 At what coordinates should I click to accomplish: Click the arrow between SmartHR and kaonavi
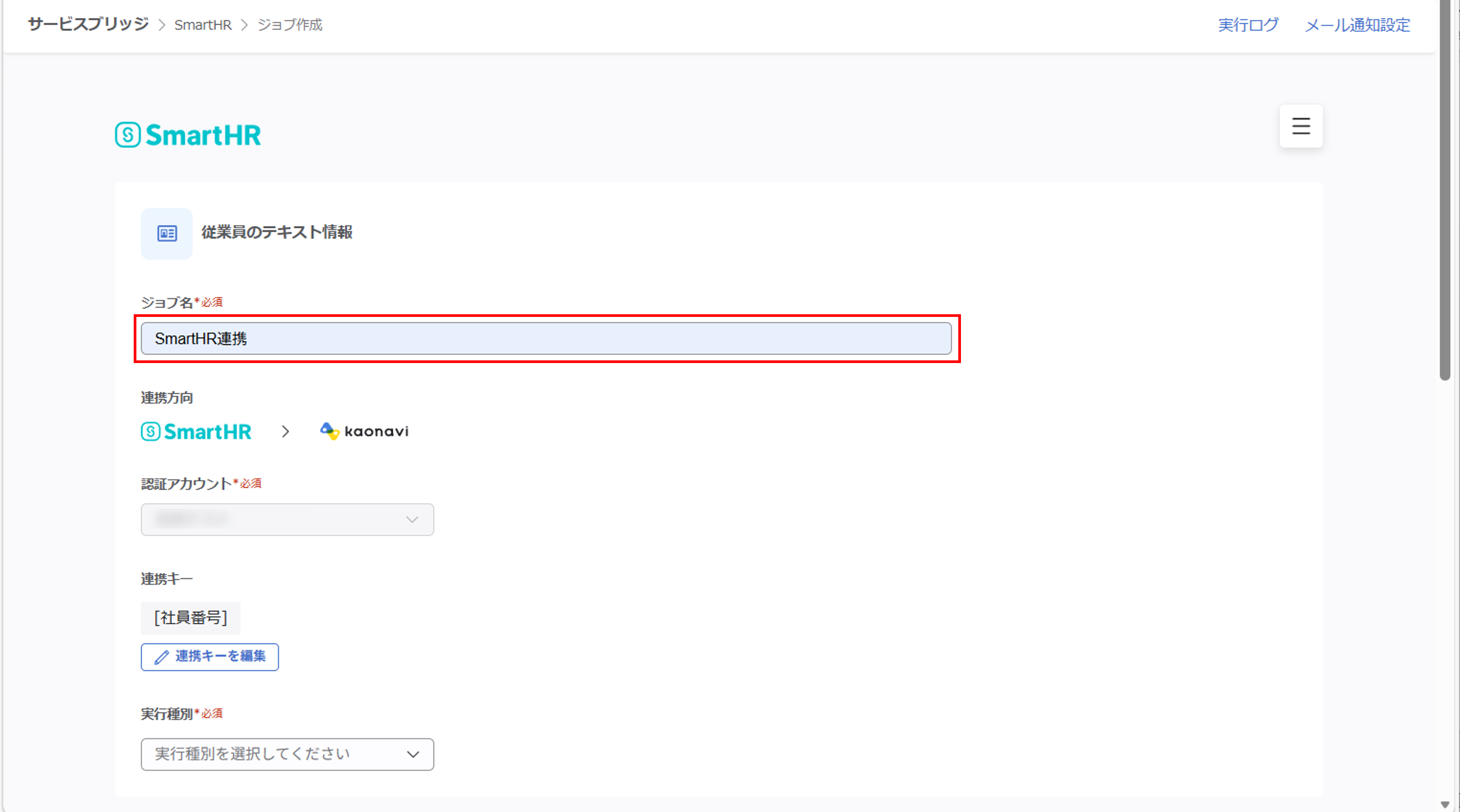pos(286,432)
